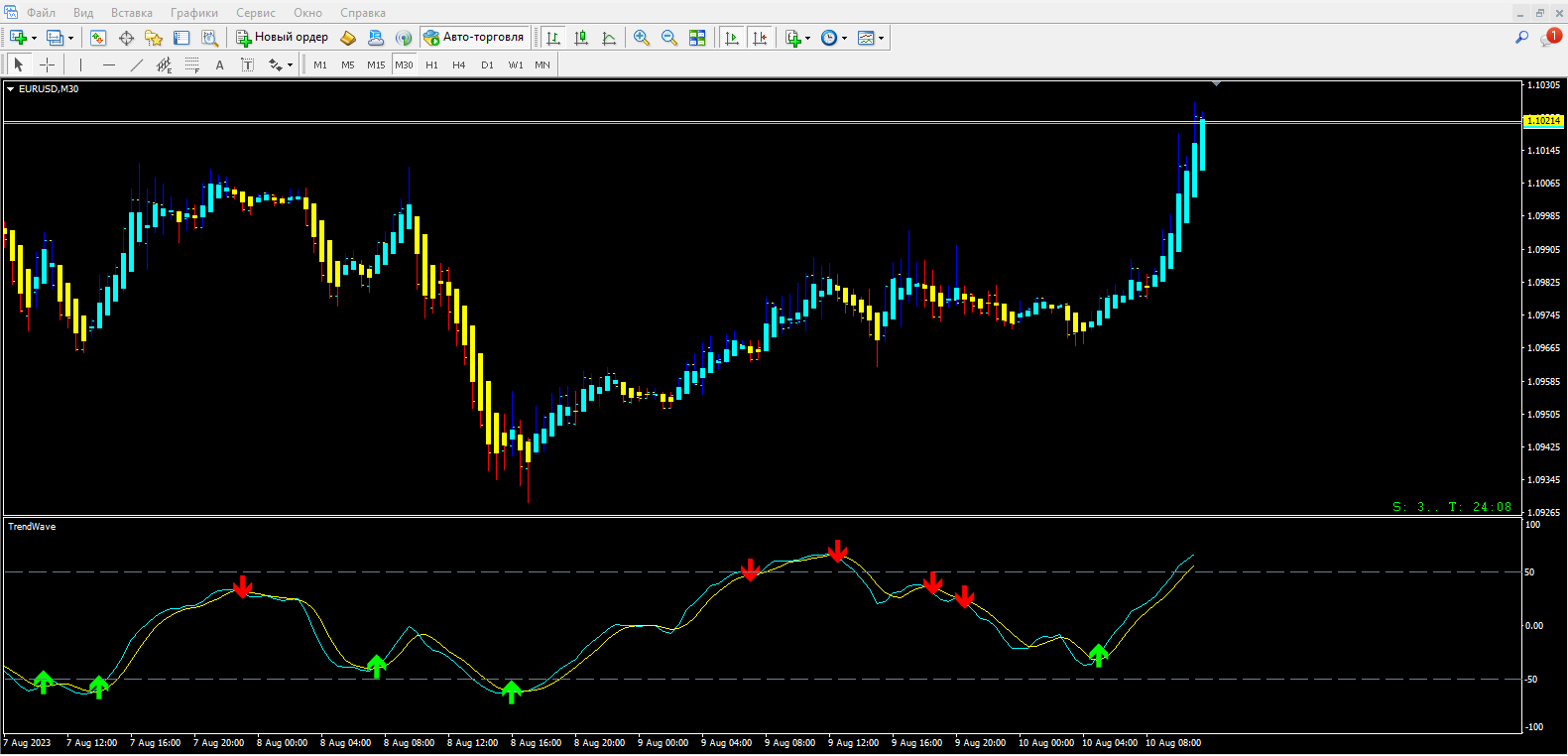Screen dimensions: 1568x756
Task: Activate the crosshair mode
Action: (47, 64)
